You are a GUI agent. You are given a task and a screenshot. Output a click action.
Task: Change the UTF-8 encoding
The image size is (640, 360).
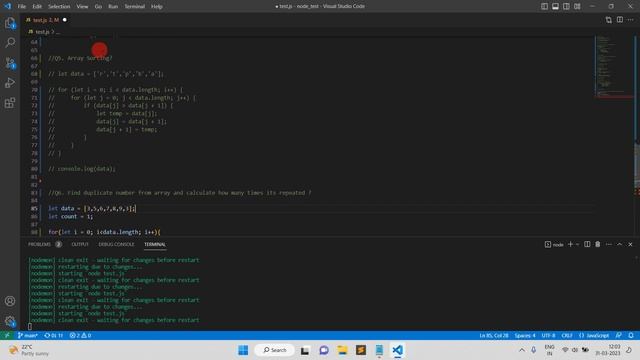[548, 336]
